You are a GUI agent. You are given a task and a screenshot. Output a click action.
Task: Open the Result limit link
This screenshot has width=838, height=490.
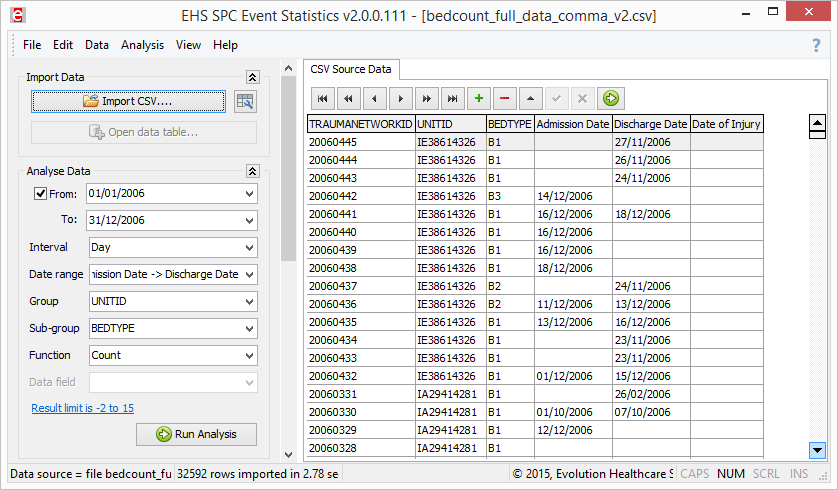[x=82, y=408]
